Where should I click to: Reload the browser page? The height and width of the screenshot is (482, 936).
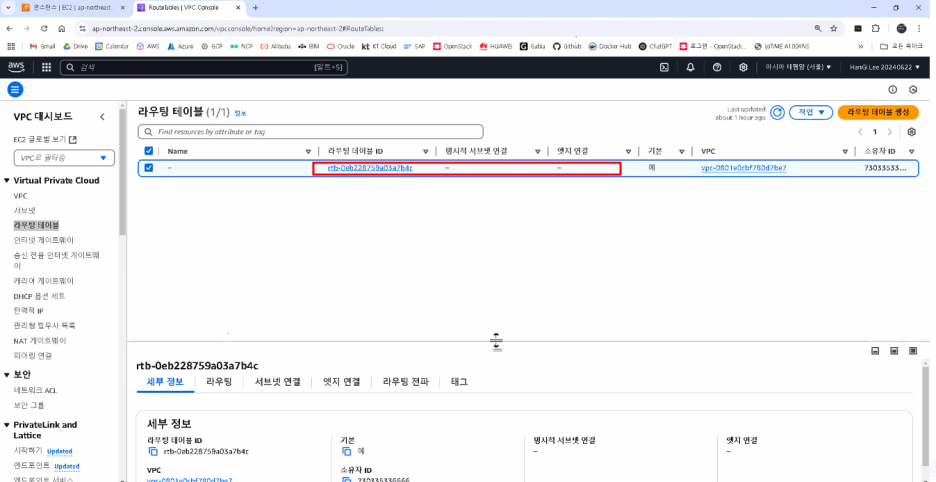(x=44, y=28)
